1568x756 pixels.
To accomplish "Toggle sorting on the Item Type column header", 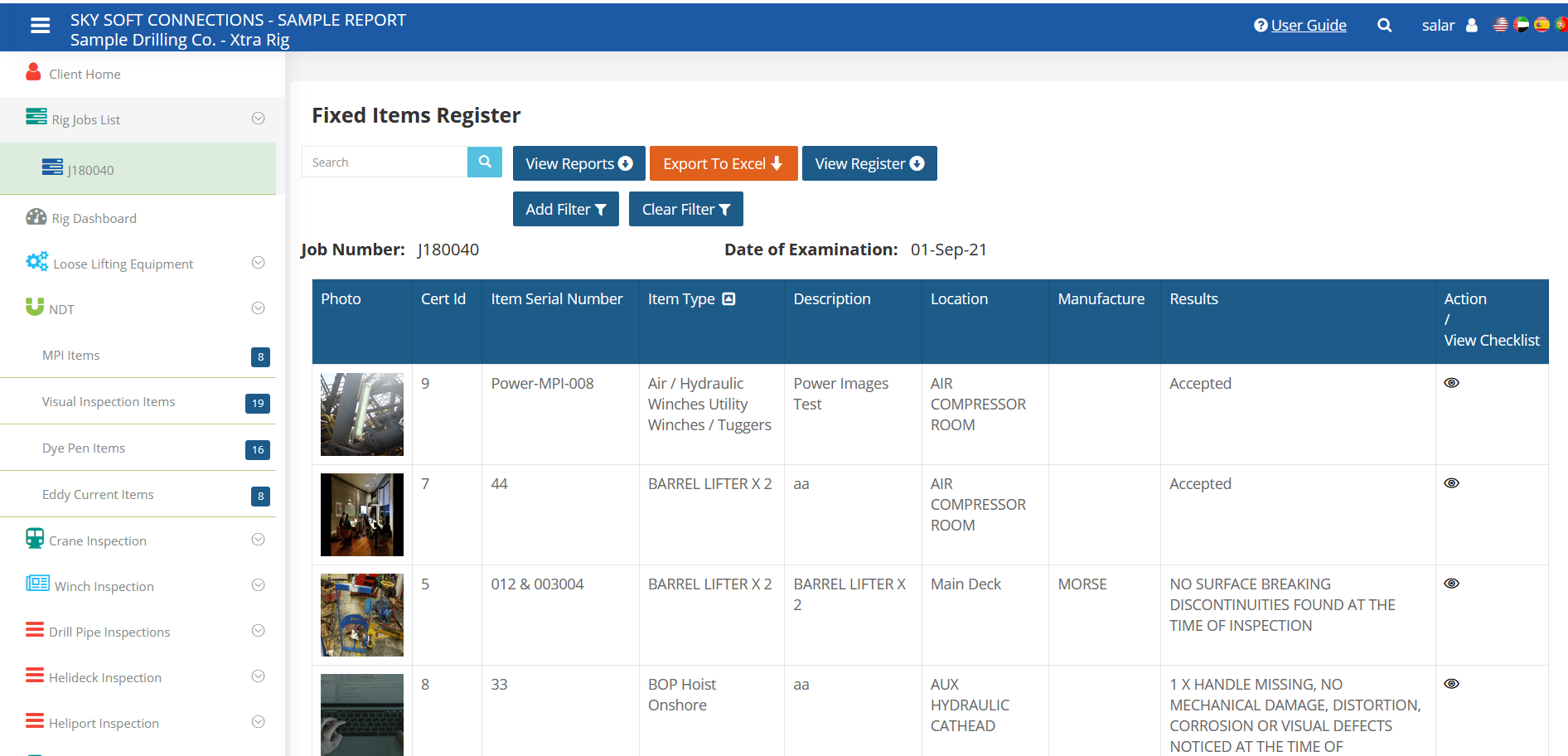I will (727, 298).
